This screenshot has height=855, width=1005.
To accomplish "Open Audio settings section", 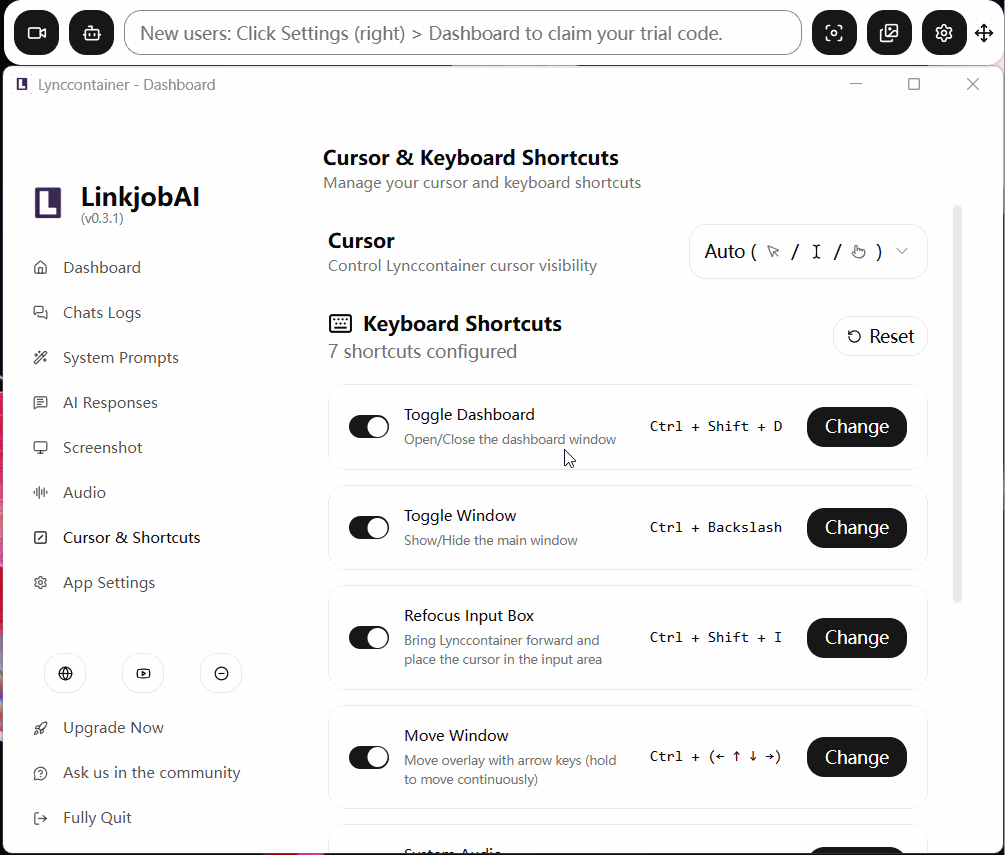I will pyautogui.click(x=84, y=492).
